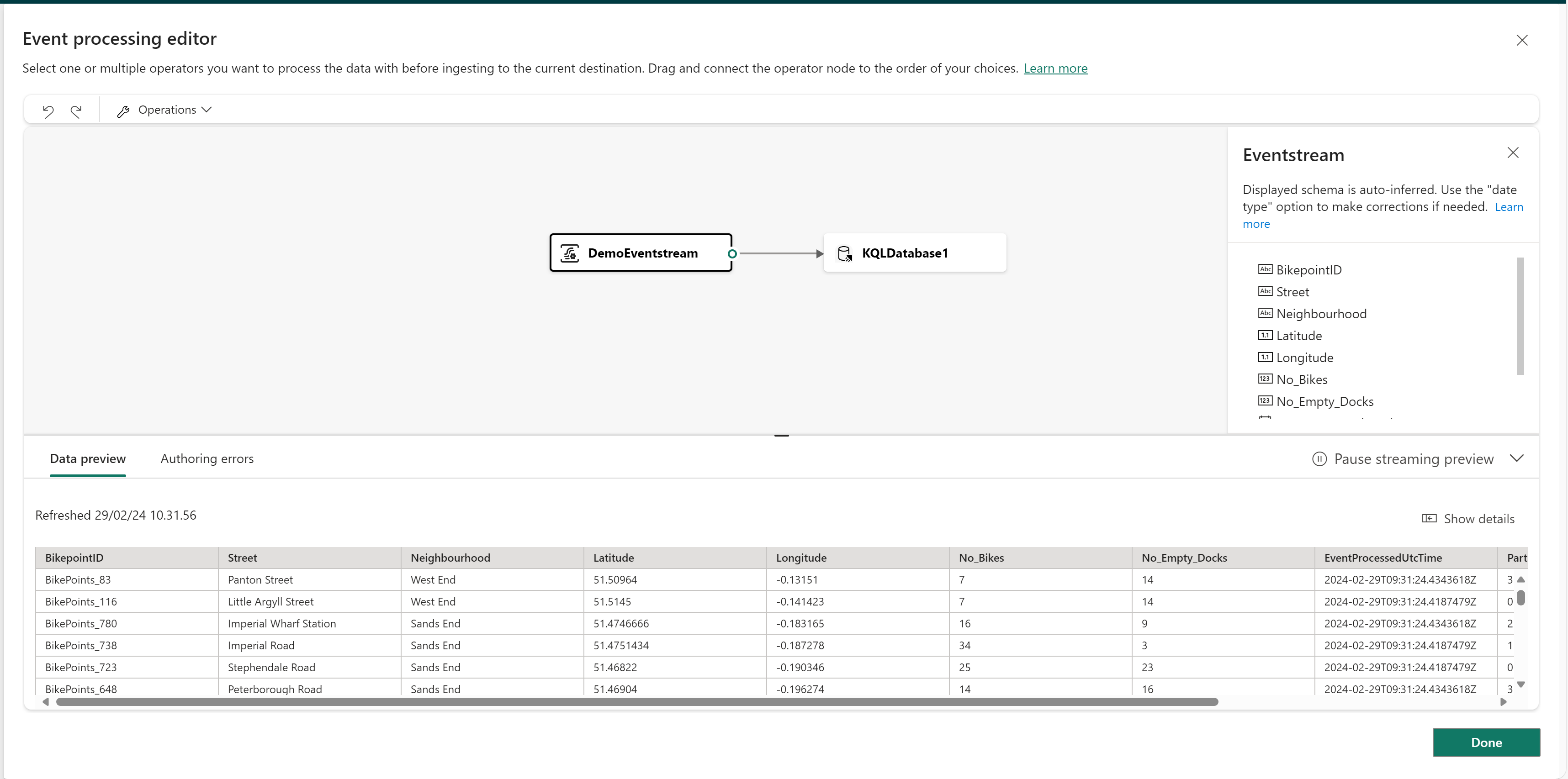
Task: Undo the last editor action
Action: coord(48,111)
